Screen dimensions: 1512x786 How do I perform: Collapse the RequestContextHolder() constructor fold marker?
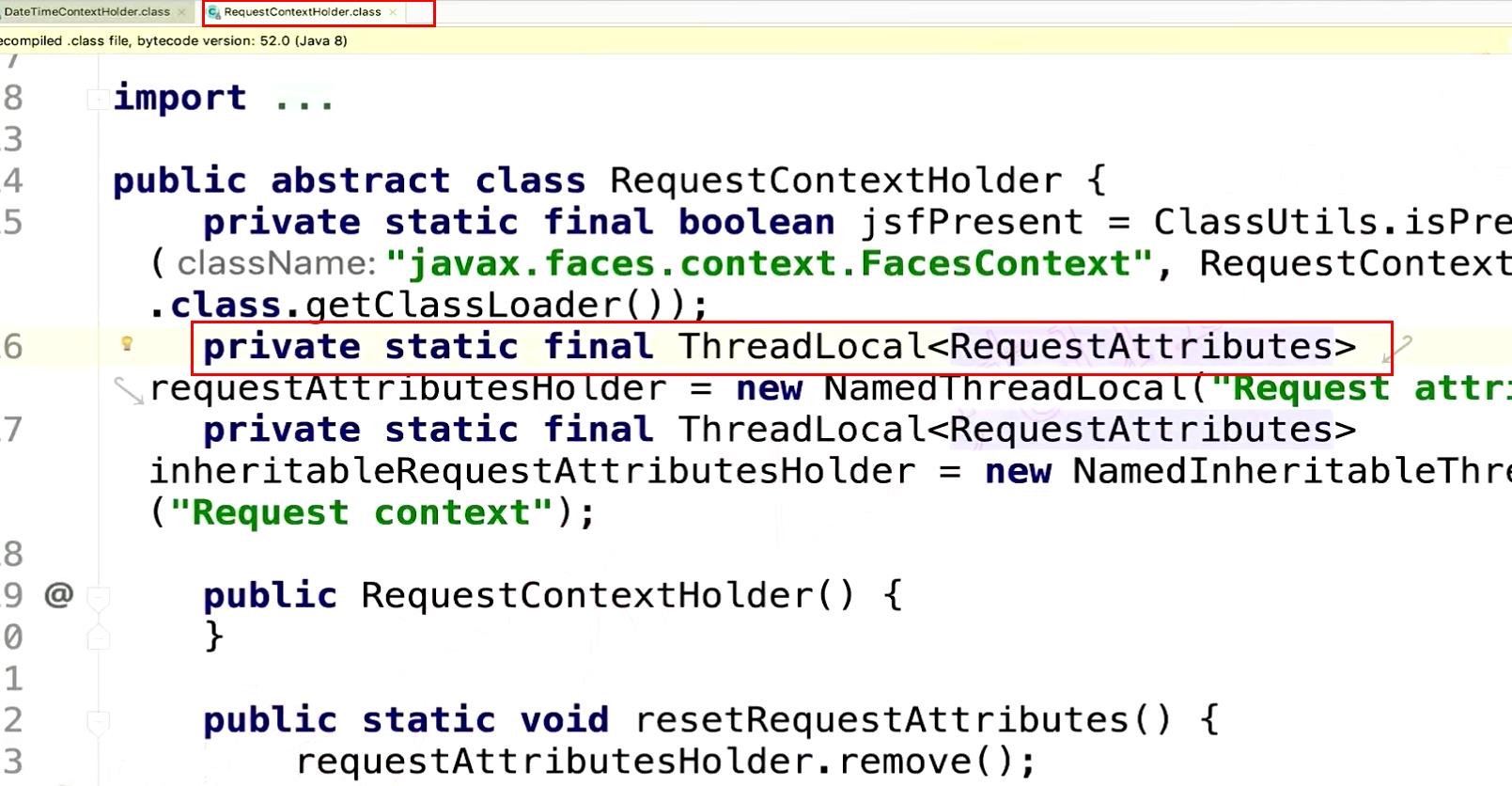98,597
